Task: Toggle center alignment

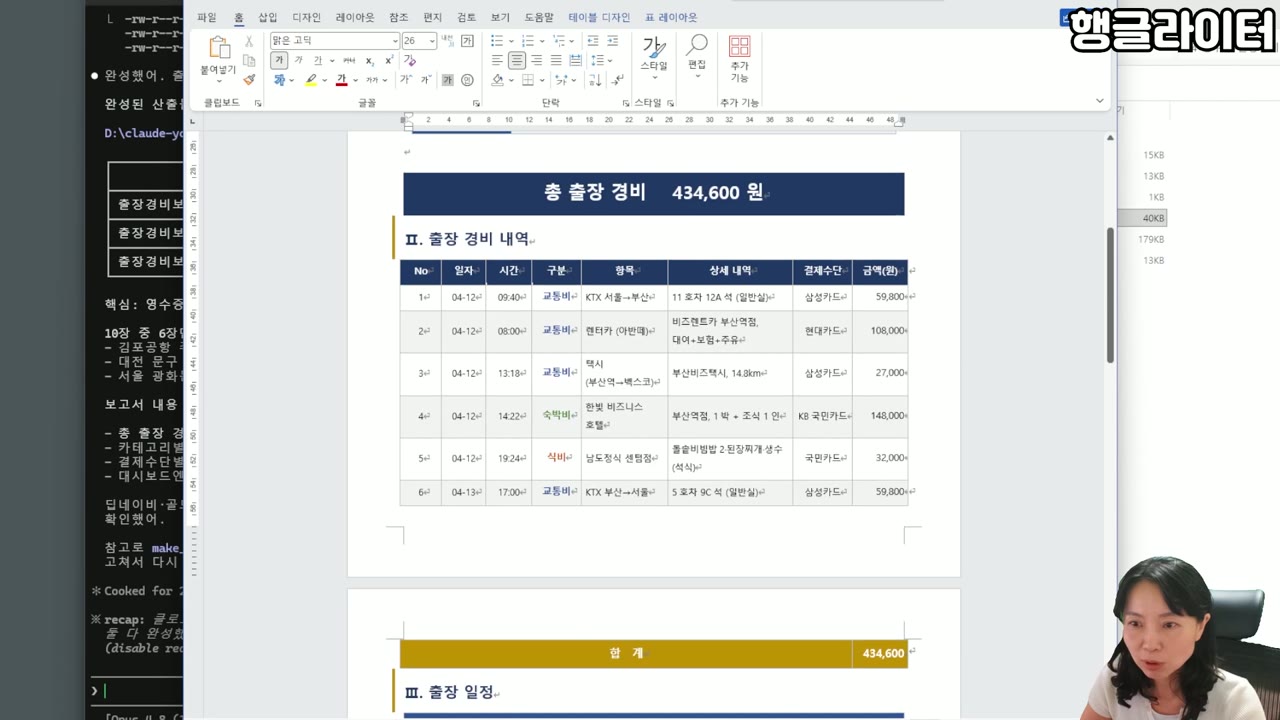Action: tap(517, 60)
